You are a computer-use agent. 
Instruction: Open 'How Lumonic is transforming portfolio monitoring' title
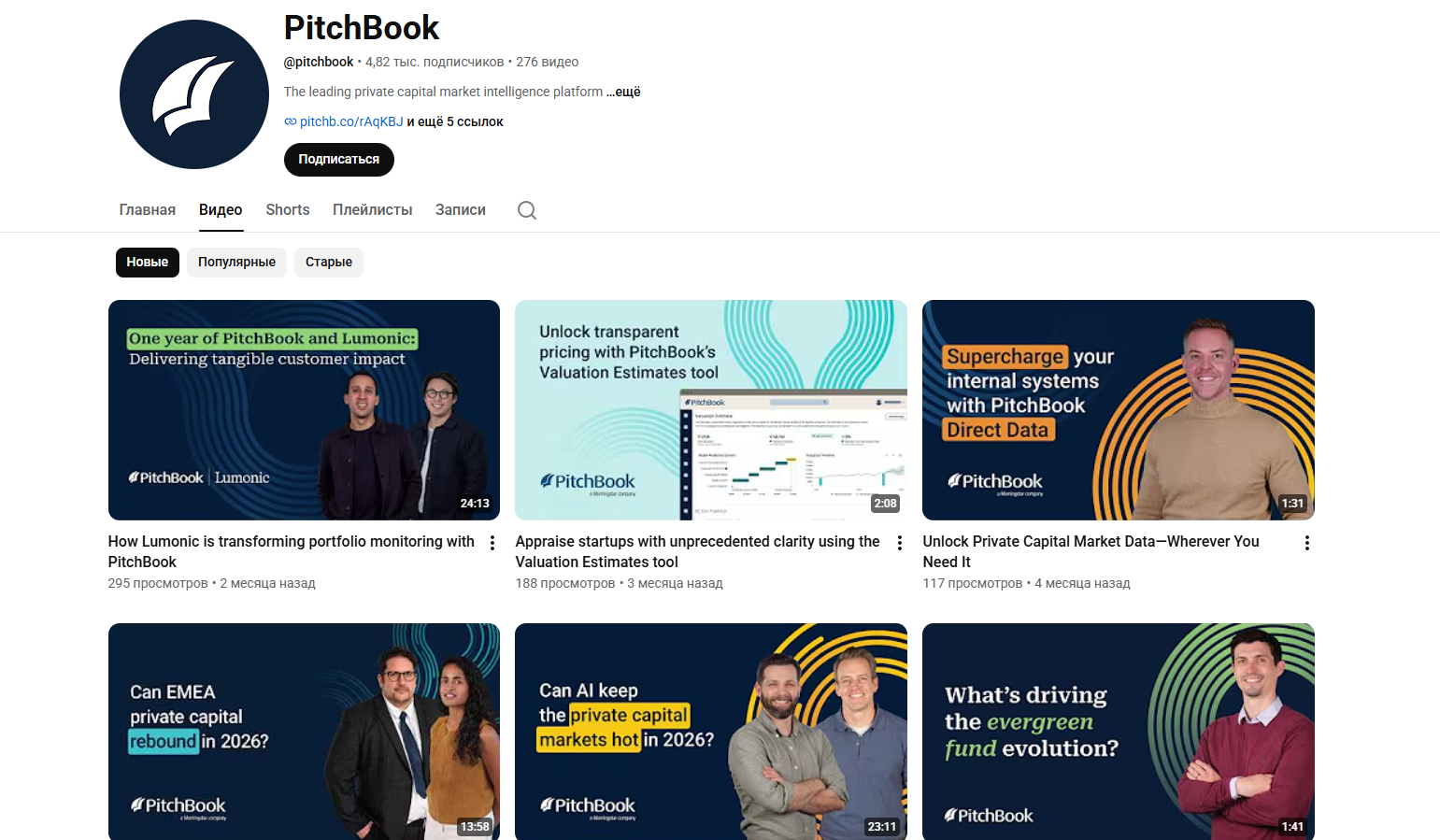pos(292,551)
